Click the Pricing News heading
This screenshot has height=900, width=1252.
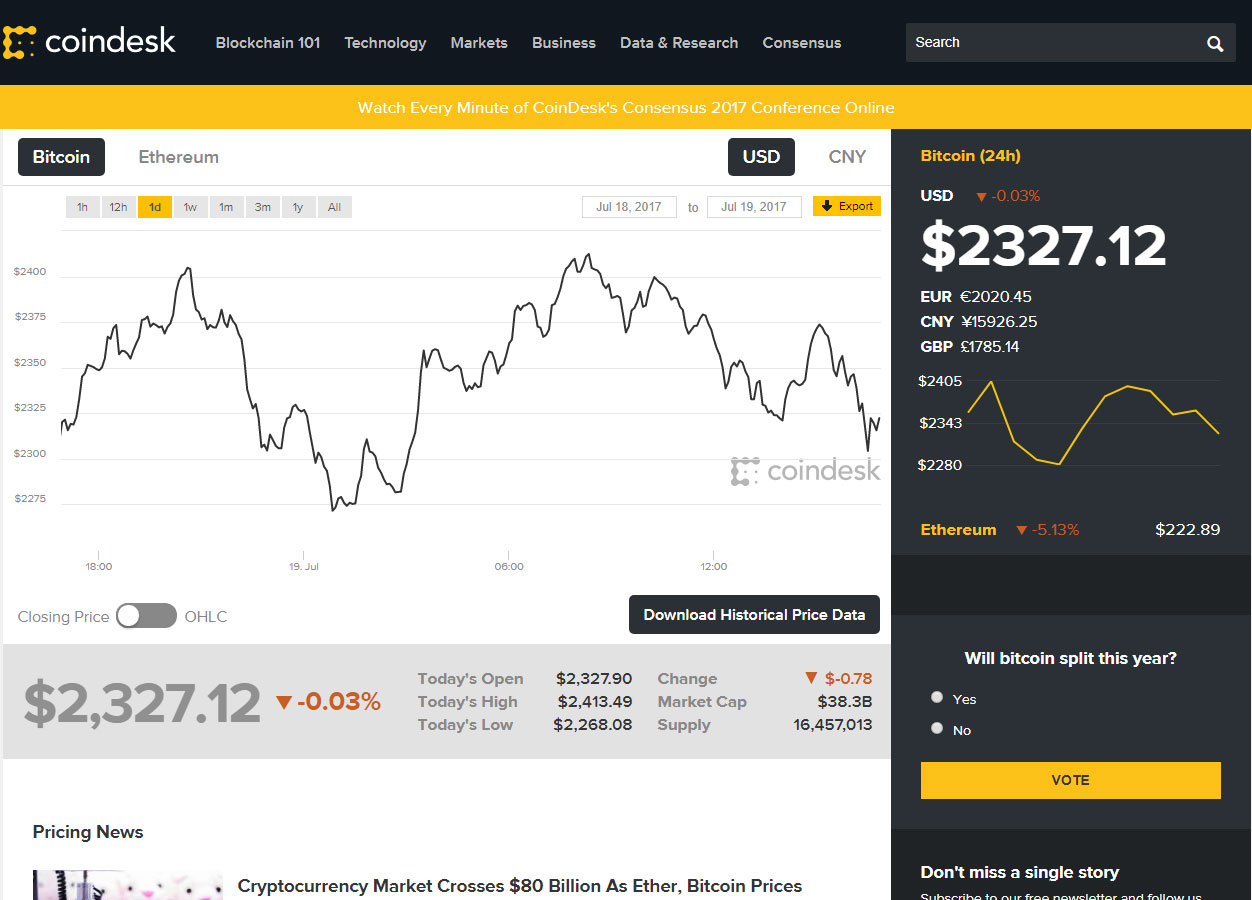pyautogui.click(x=88, y=832)
